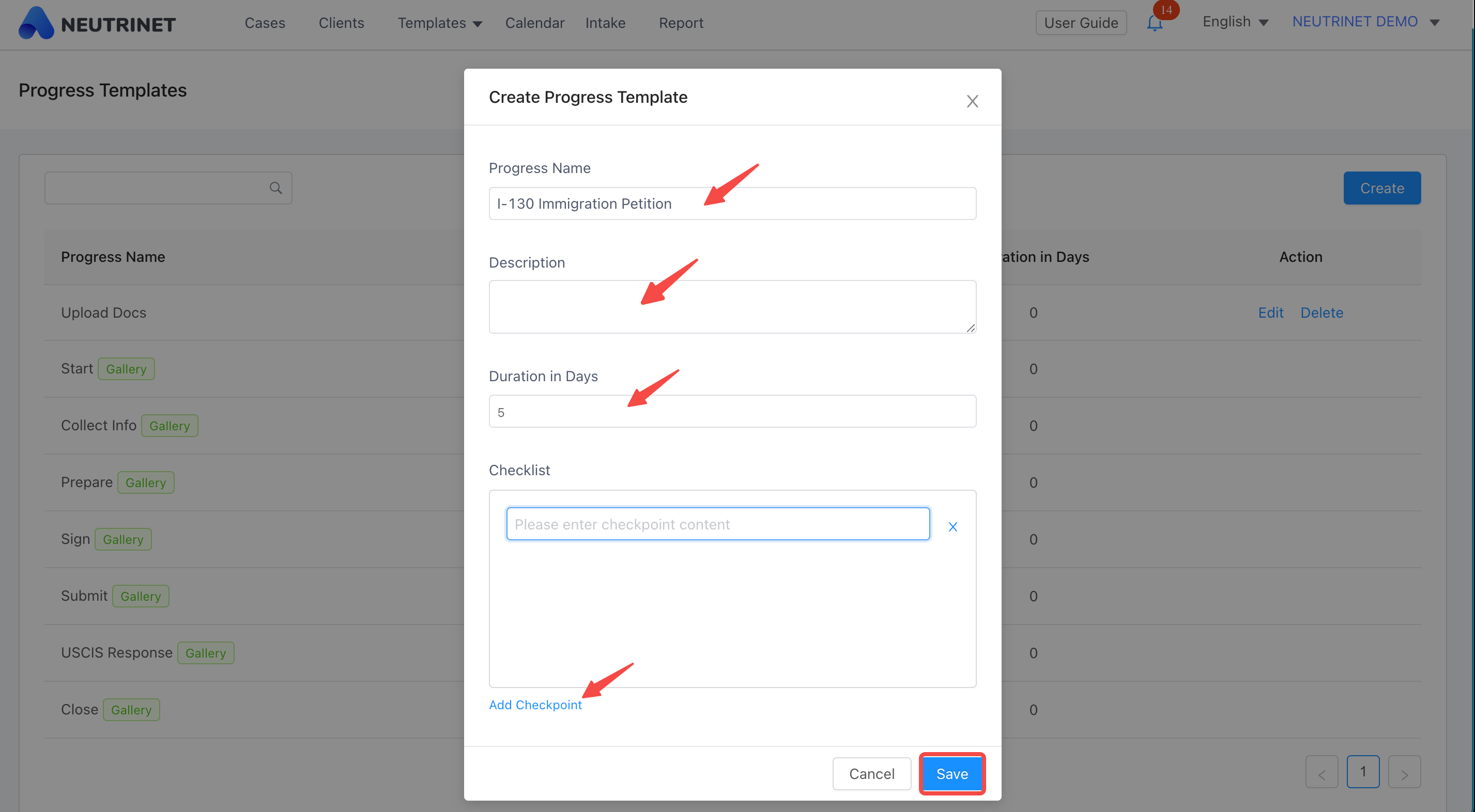Screen dimensions: 1475x812
Task: Focus the Progress Name field
Action: (x=732, y=203)
